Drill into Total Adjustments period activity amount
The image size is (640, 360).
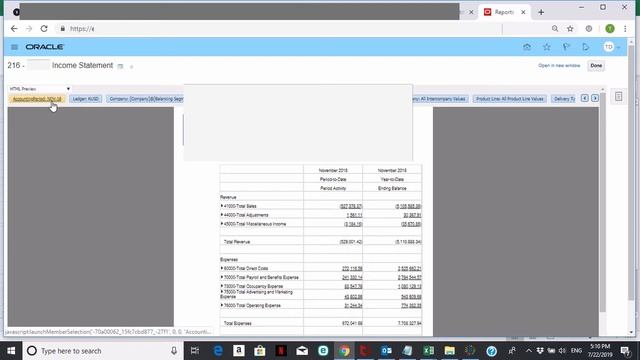(354, 215)
